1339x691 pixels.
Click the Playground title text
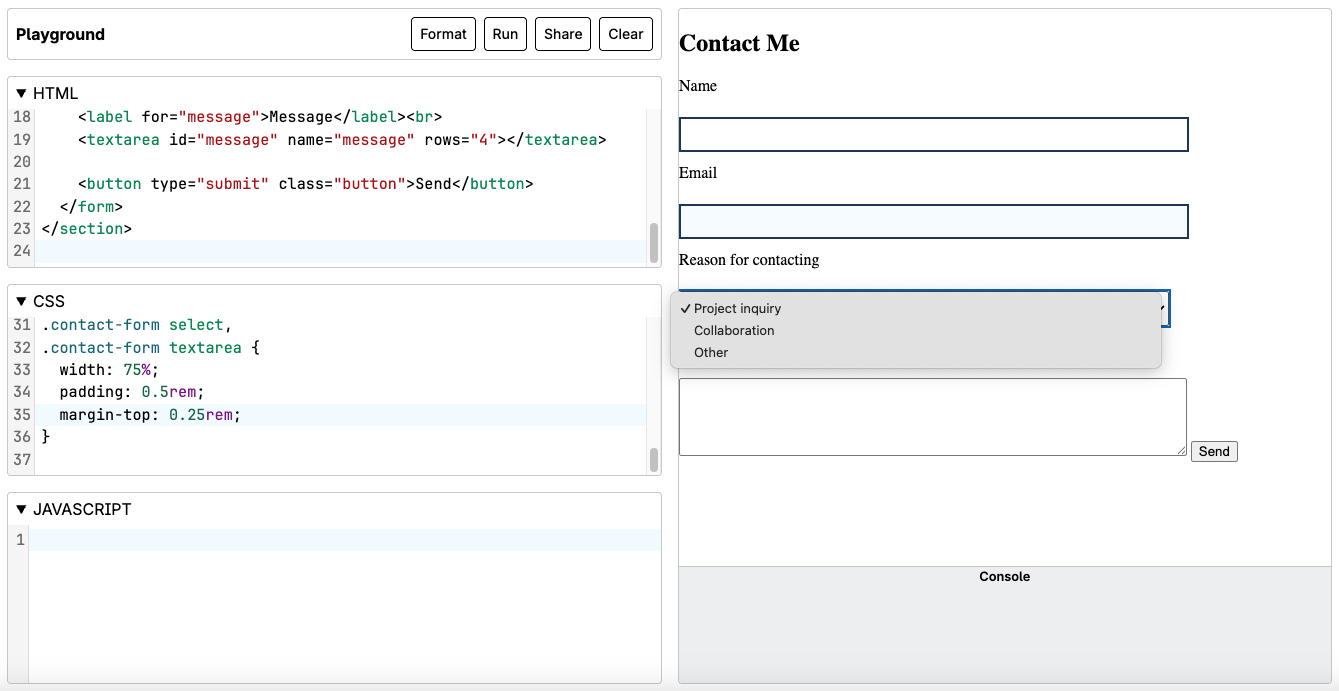(60, 34)
